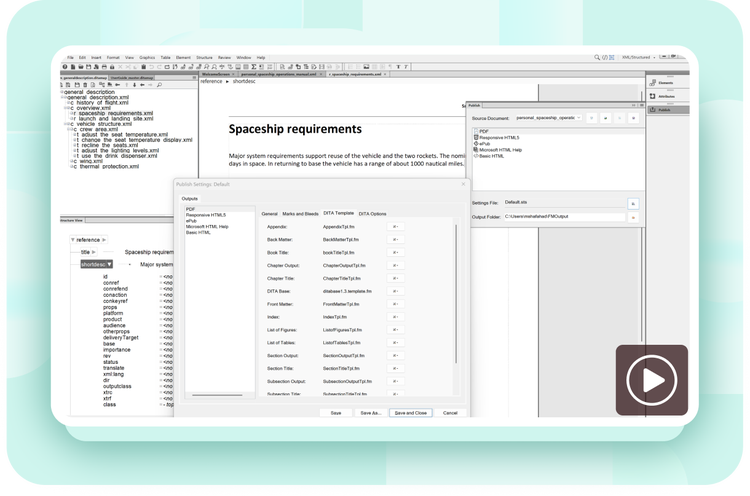Select 'c thermal protection.xml' in map tree

pyautogui.click(x=106, y=166)
